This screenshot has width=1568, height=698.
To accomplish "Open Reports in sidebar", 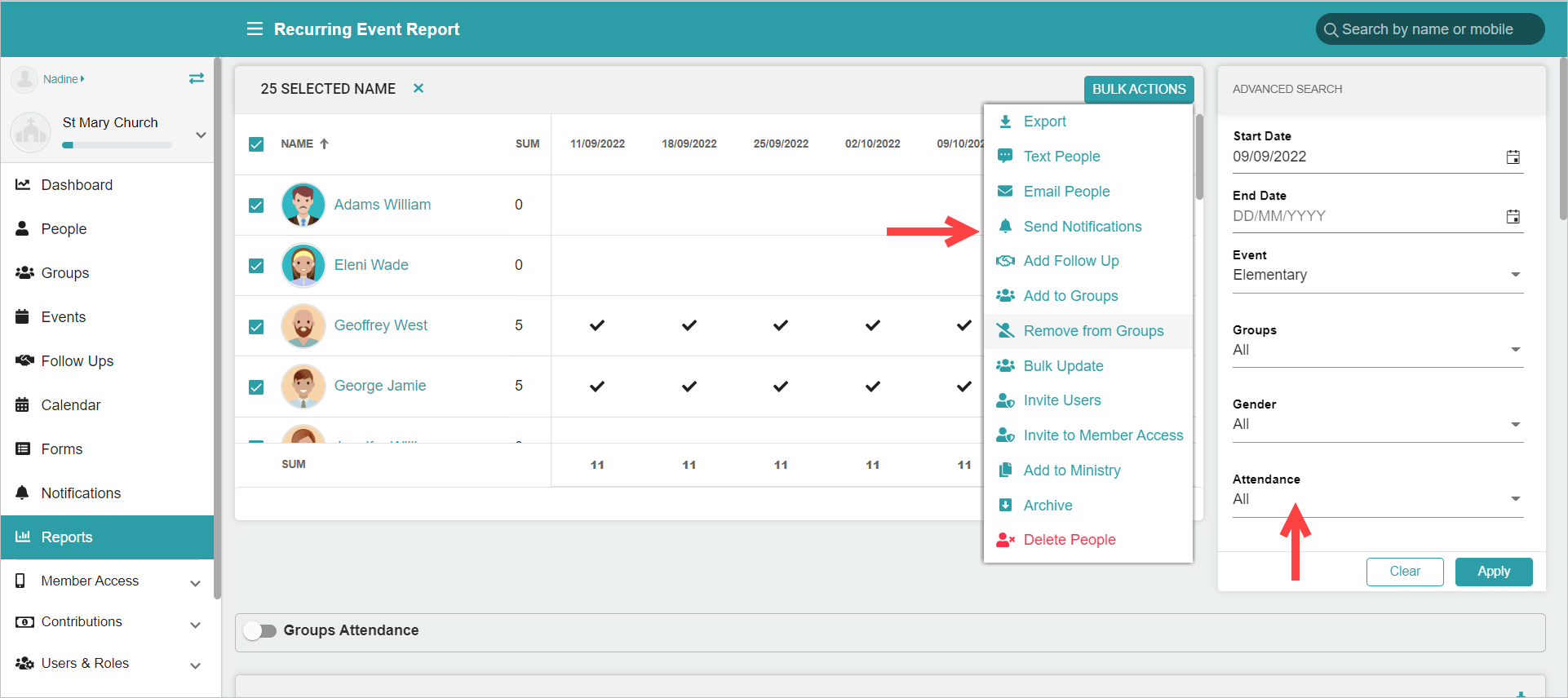I will [107, 537].
